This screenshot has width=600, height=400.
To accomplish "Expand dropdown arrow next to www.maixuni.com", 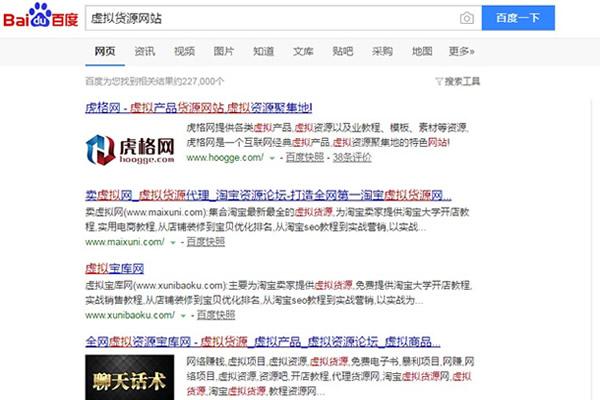I will [x=173, y=243].
